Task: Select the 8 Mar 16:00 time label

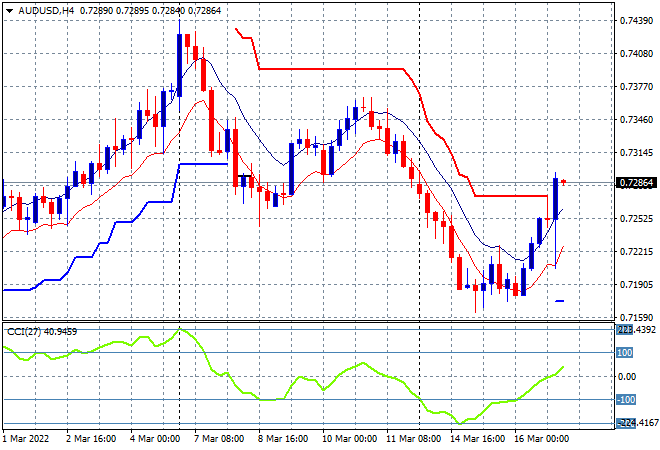Action: click(x=283, y=439)
